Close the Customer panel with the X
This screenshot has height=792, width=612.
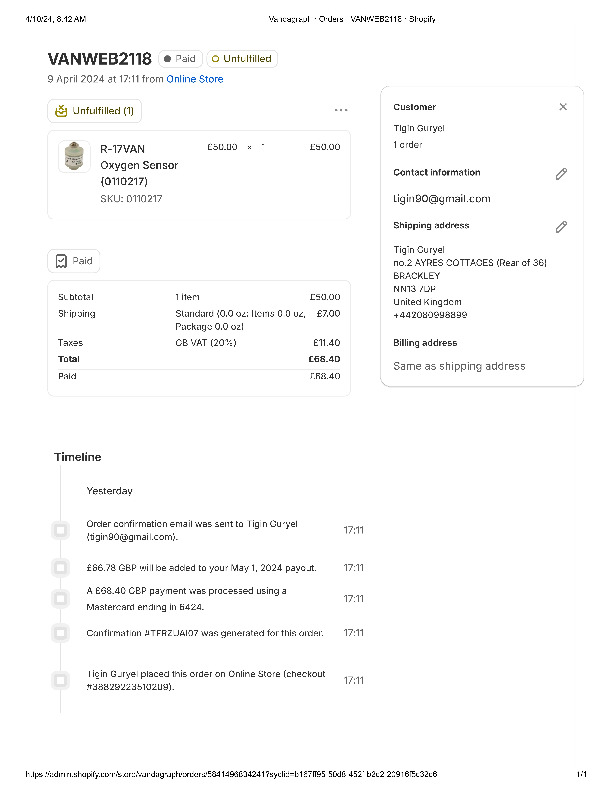coord(563,107)
